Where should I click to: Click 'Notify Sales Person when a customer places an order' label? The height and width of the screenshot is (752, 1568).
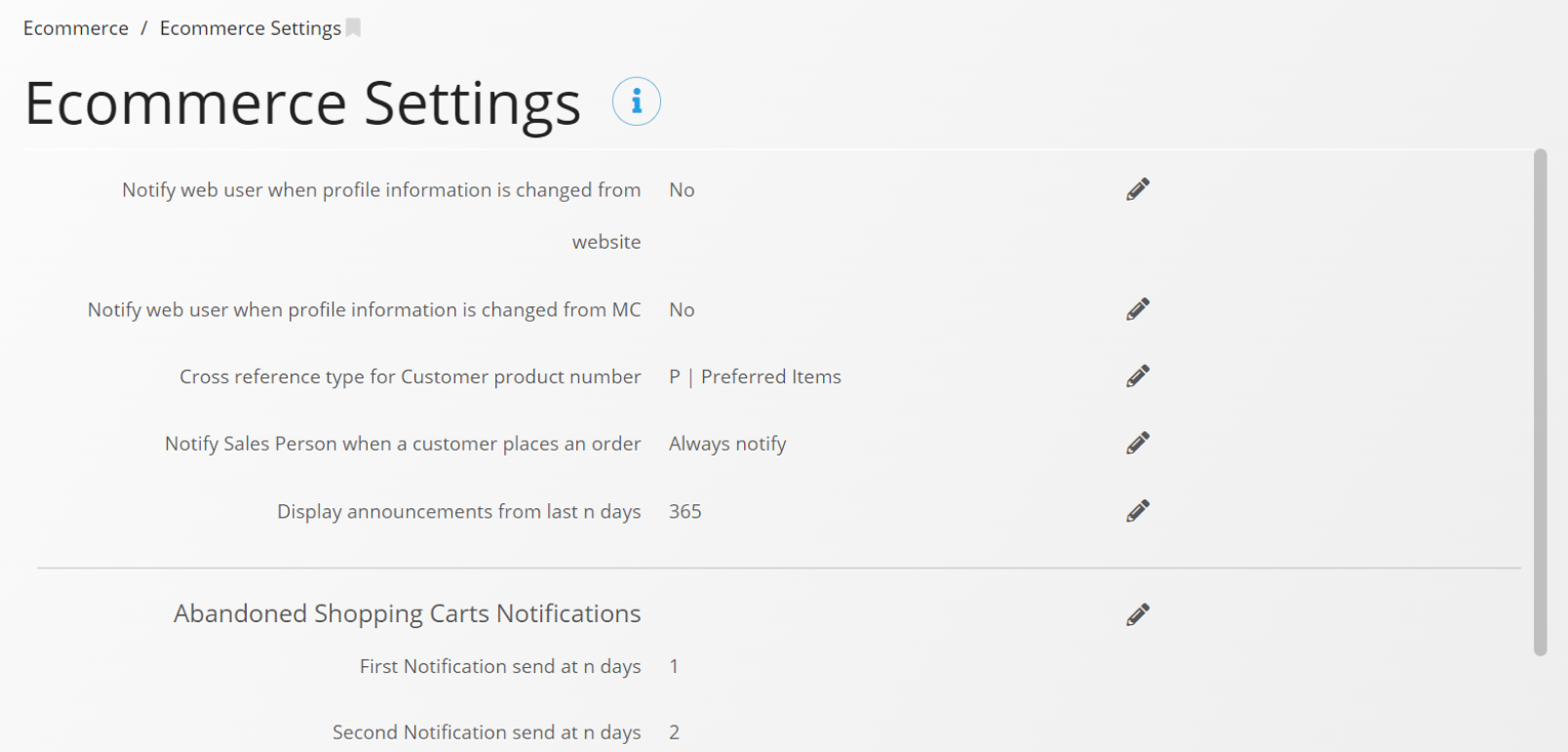pyautogui.click(x=403, y=444)
